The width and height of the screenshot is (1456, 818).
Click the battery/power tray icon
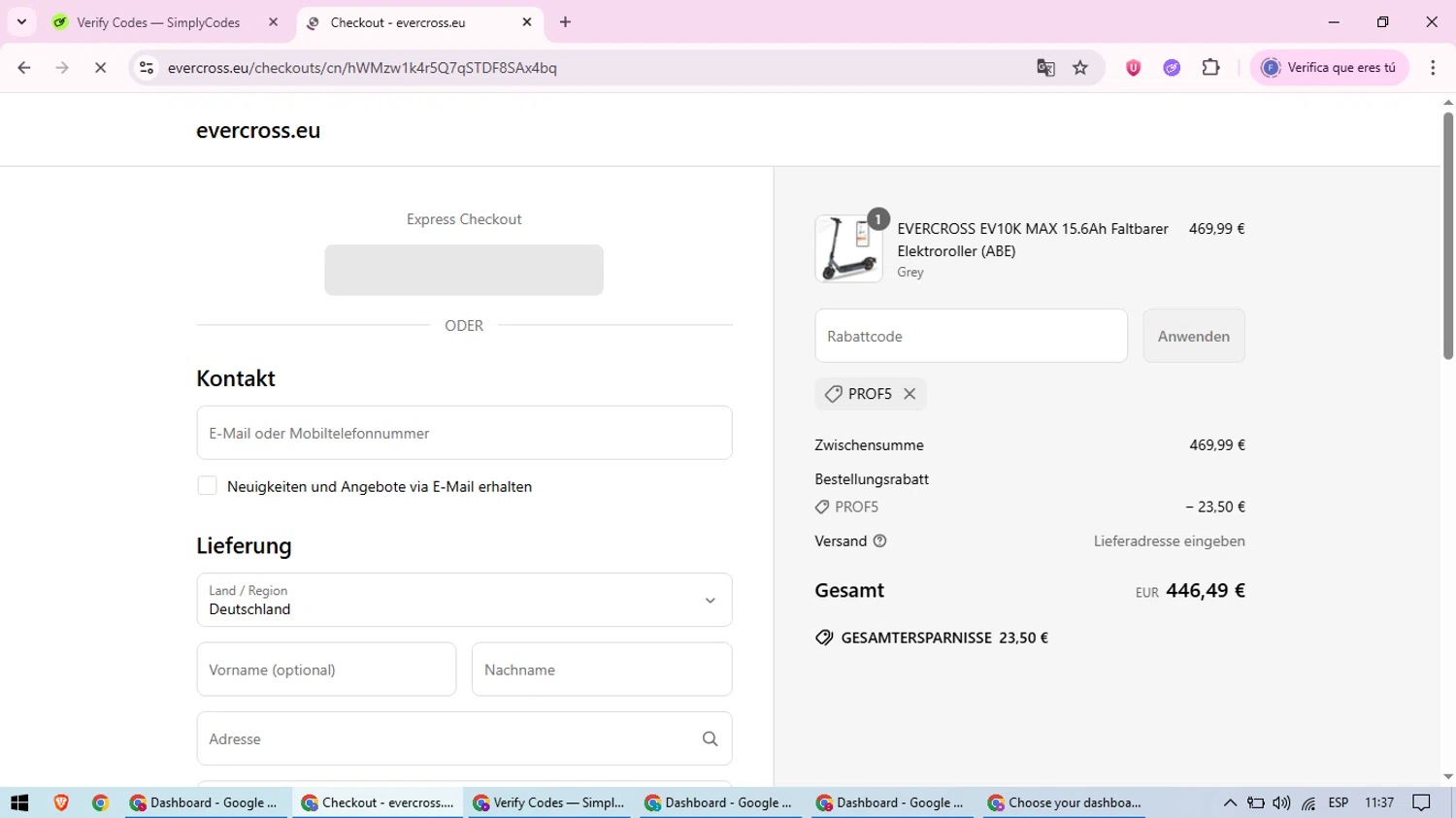coord(1255,802)
